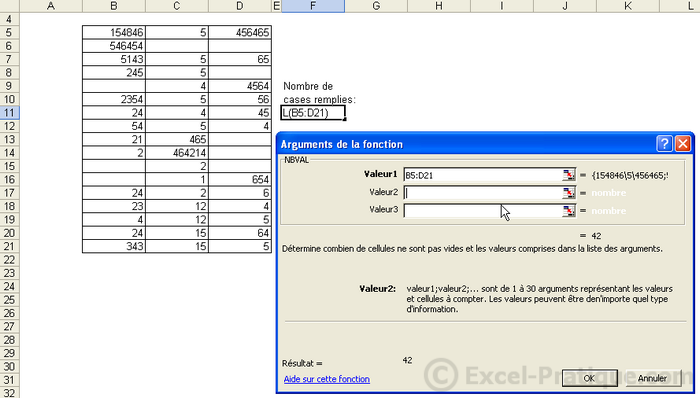
Task: Select column F header
Action: [313, 6]
